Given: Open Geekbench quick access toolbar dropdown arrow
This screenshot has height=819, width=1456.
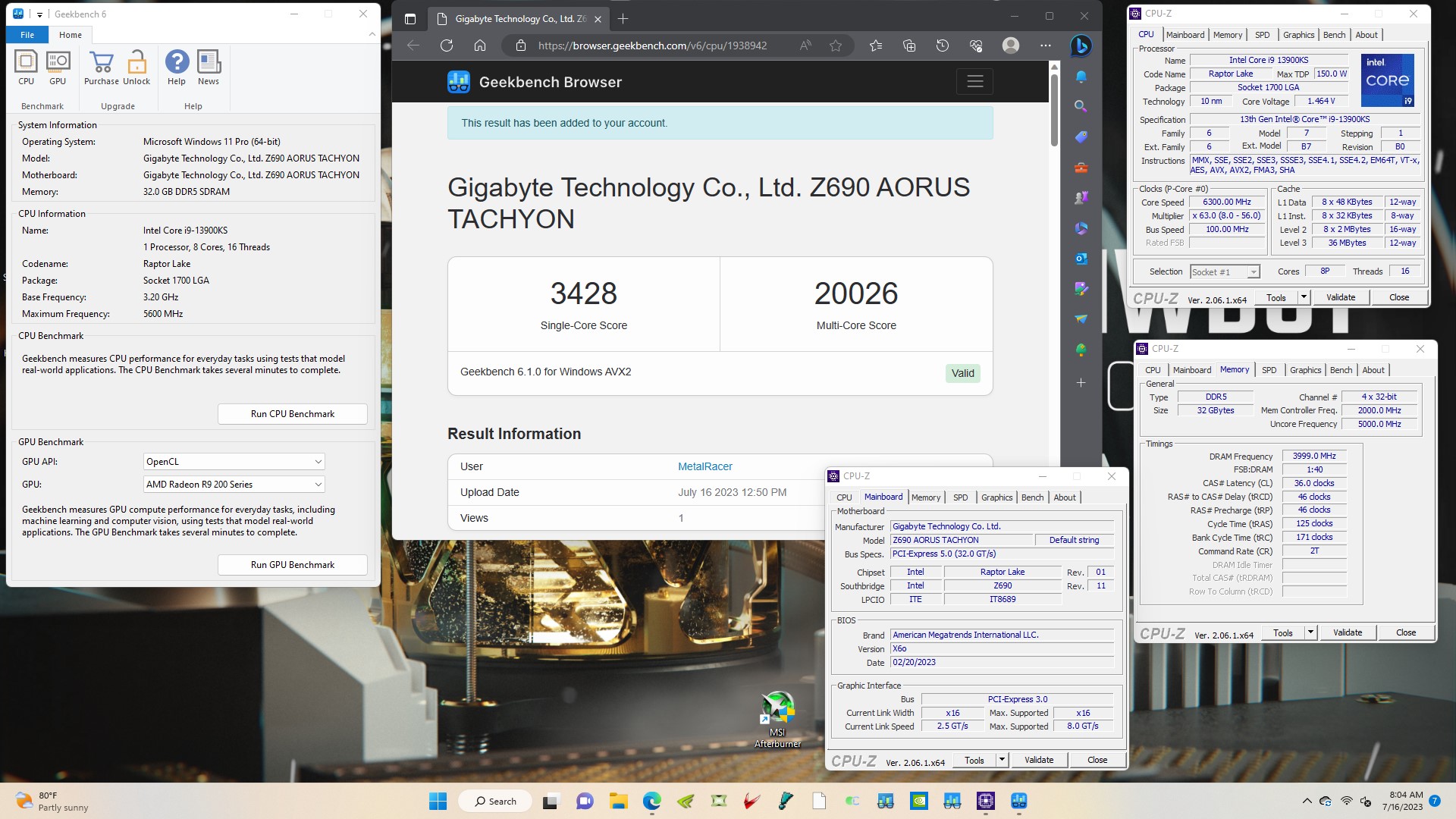Looking at the screenshot, I should pyautogui.click(x=39, y=14).
